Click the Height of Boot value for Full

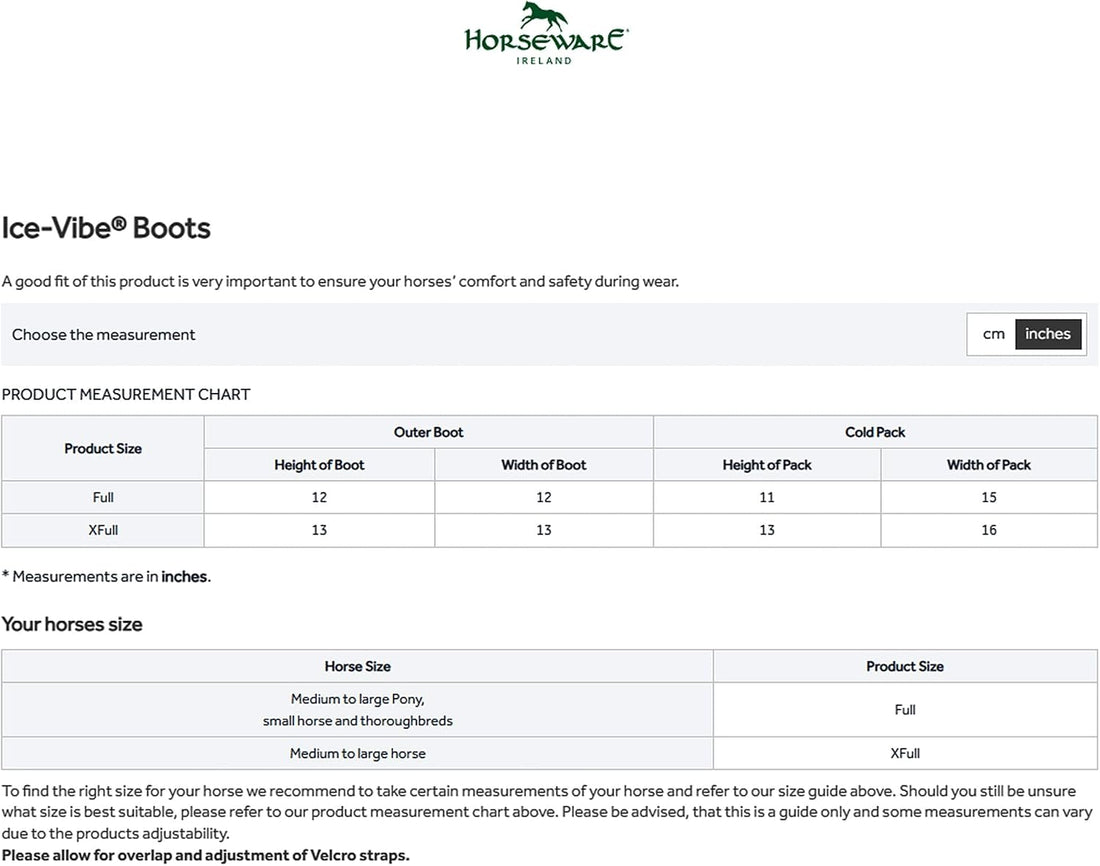319,498
